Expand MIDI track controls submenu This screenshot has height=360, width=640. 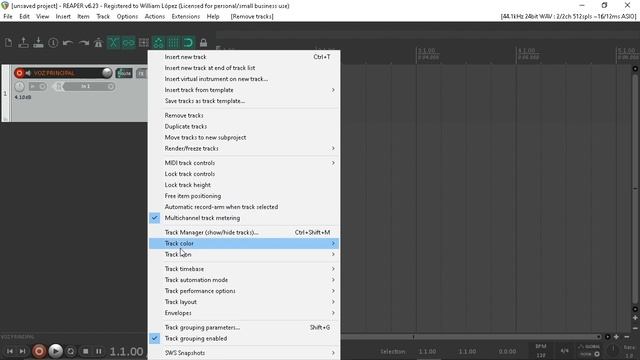point(244,163)
